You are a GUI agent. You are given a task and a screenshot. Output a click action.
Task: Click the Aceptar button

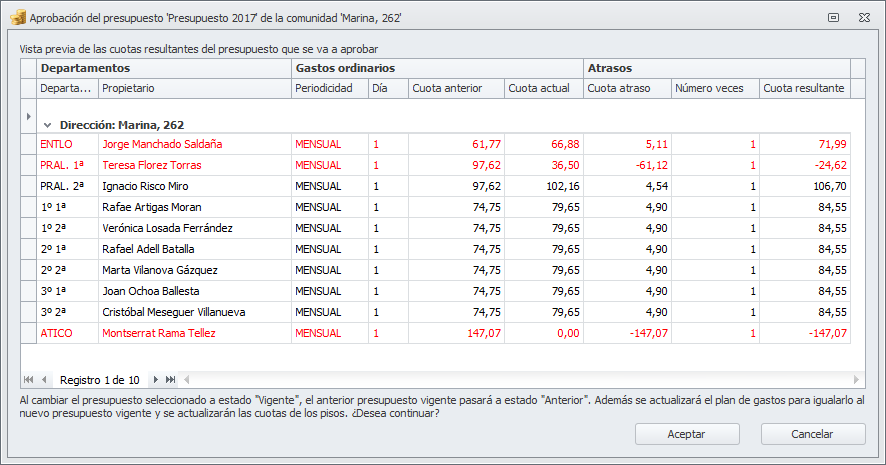[x=687, y=434]
